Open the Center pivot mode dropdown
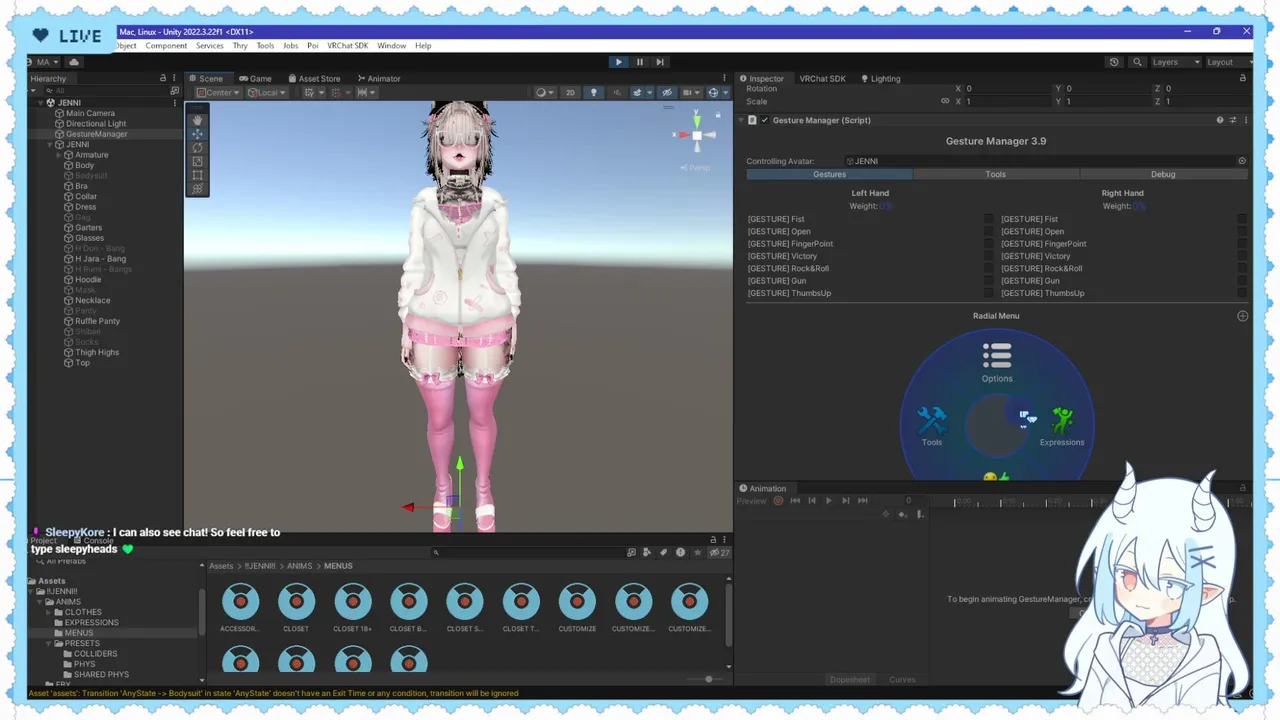1280x720 pixels. (218, 92)
